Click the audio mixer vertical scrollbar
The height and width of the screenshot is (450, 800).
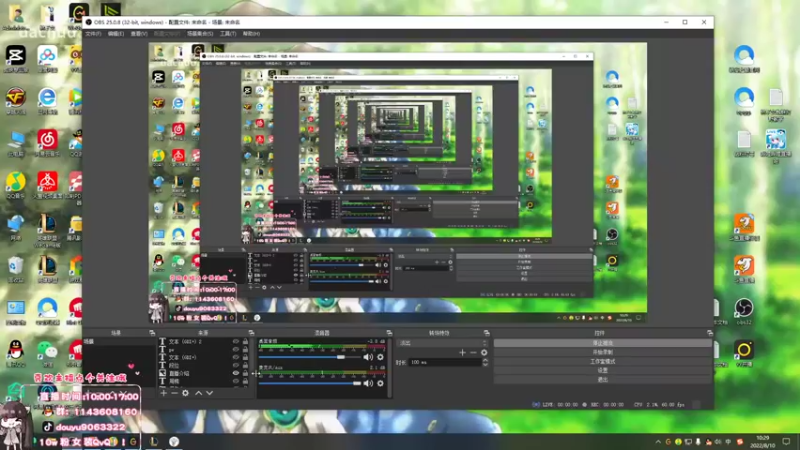(x=390, y=367)
